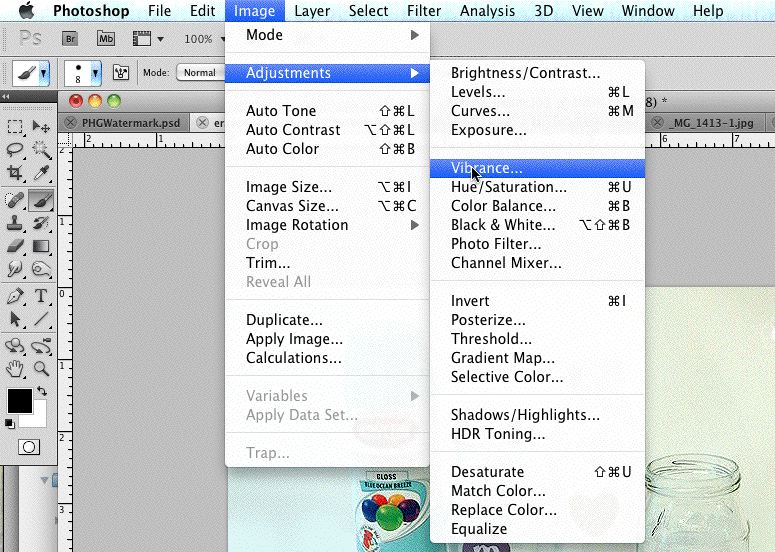Screen dimensions: 775x552
Task: Select the Zoom tool
Action: pyautogui.click(x=41, y=369)
